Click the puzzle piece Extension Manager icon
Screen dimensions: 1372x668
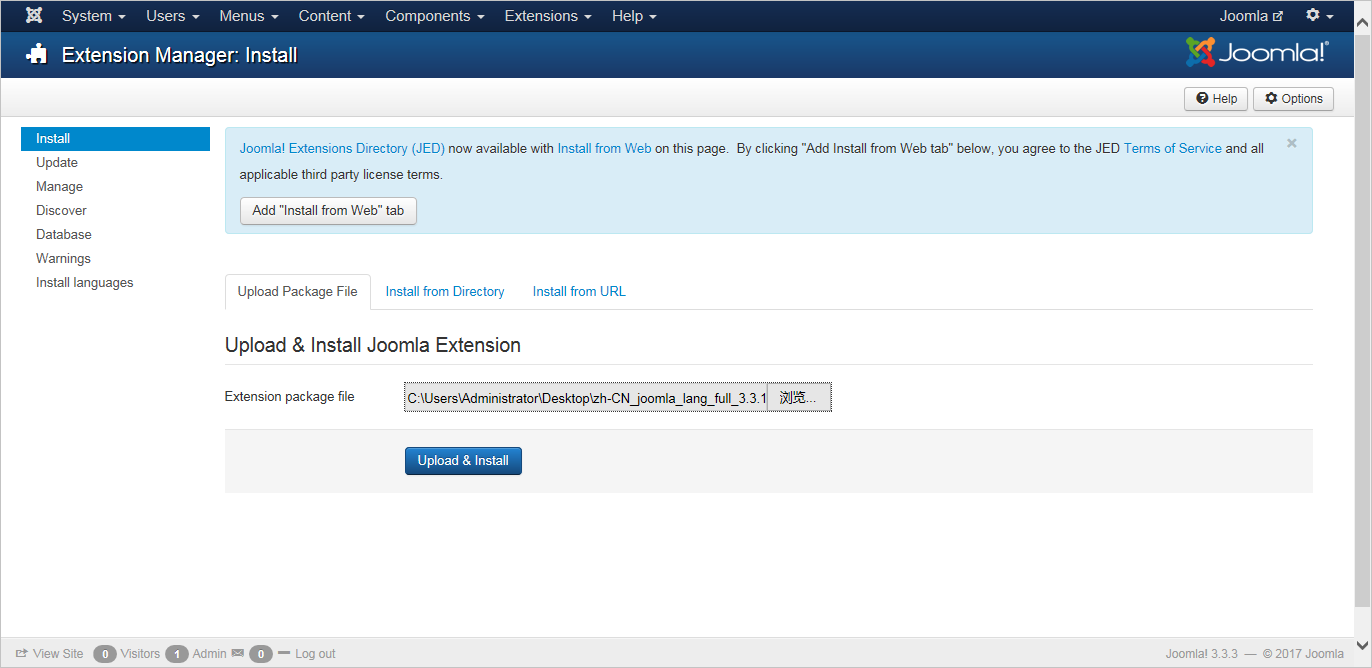(37, 54)
